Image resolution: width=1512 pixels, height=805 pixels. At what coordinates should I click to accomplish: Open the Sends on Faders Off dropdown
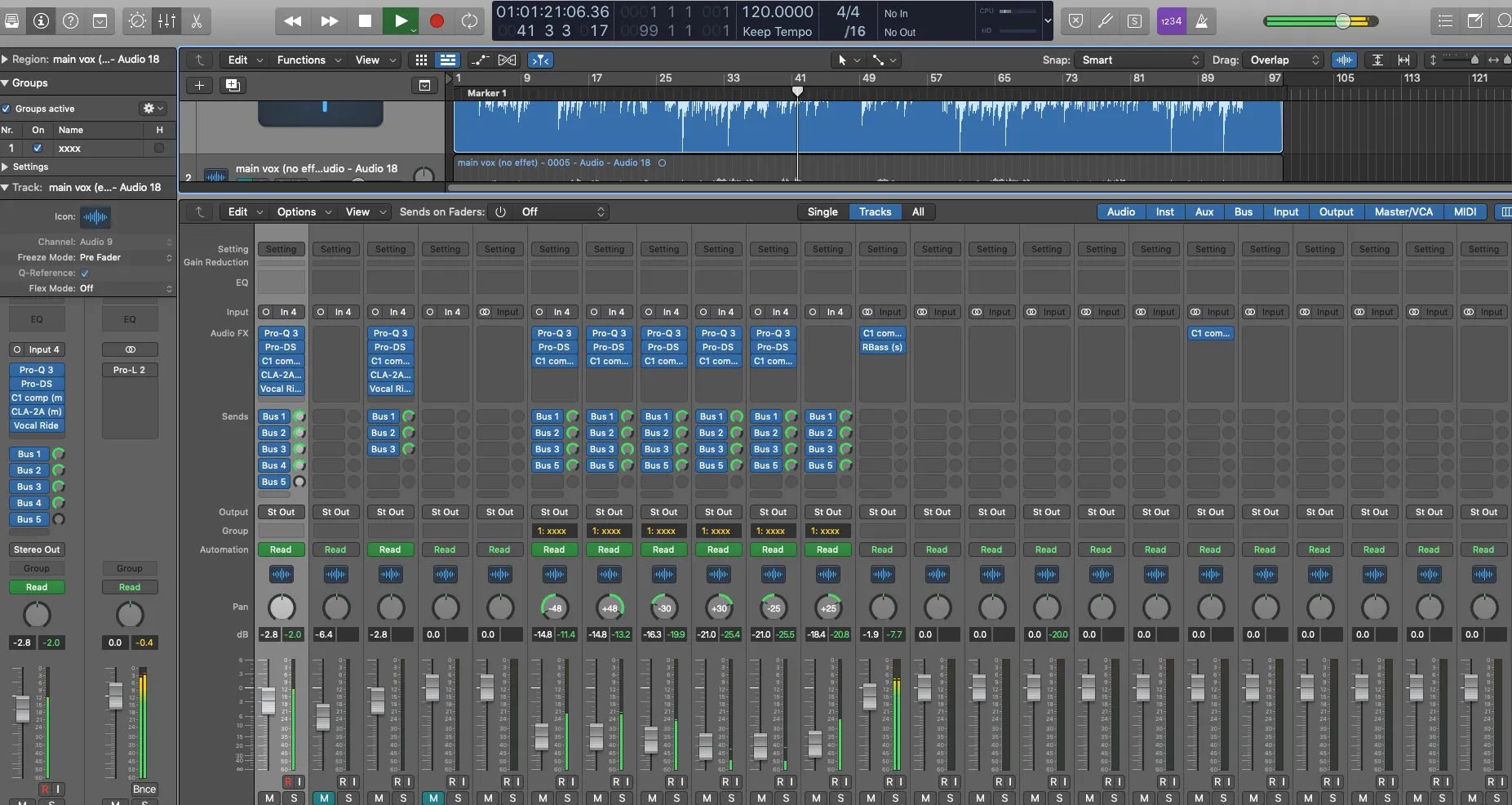[563, 211]
